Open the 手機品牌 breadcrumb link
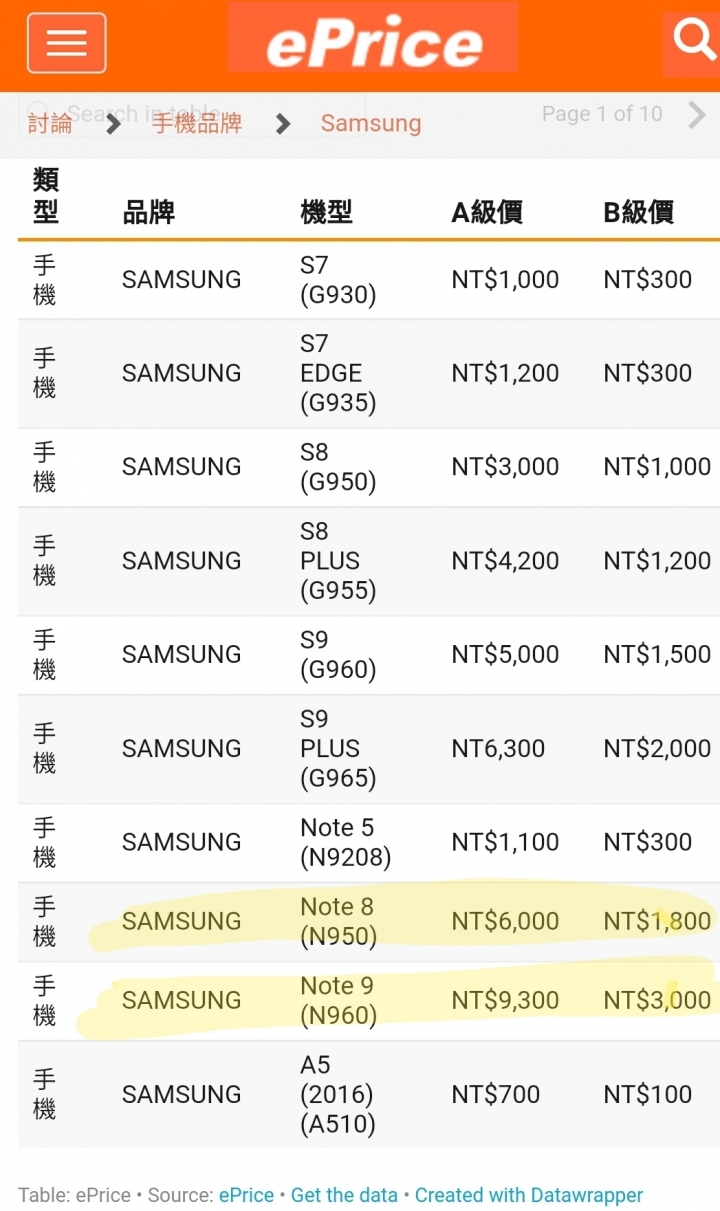This screenshot has width=720, height=1211. pos(197,123)
